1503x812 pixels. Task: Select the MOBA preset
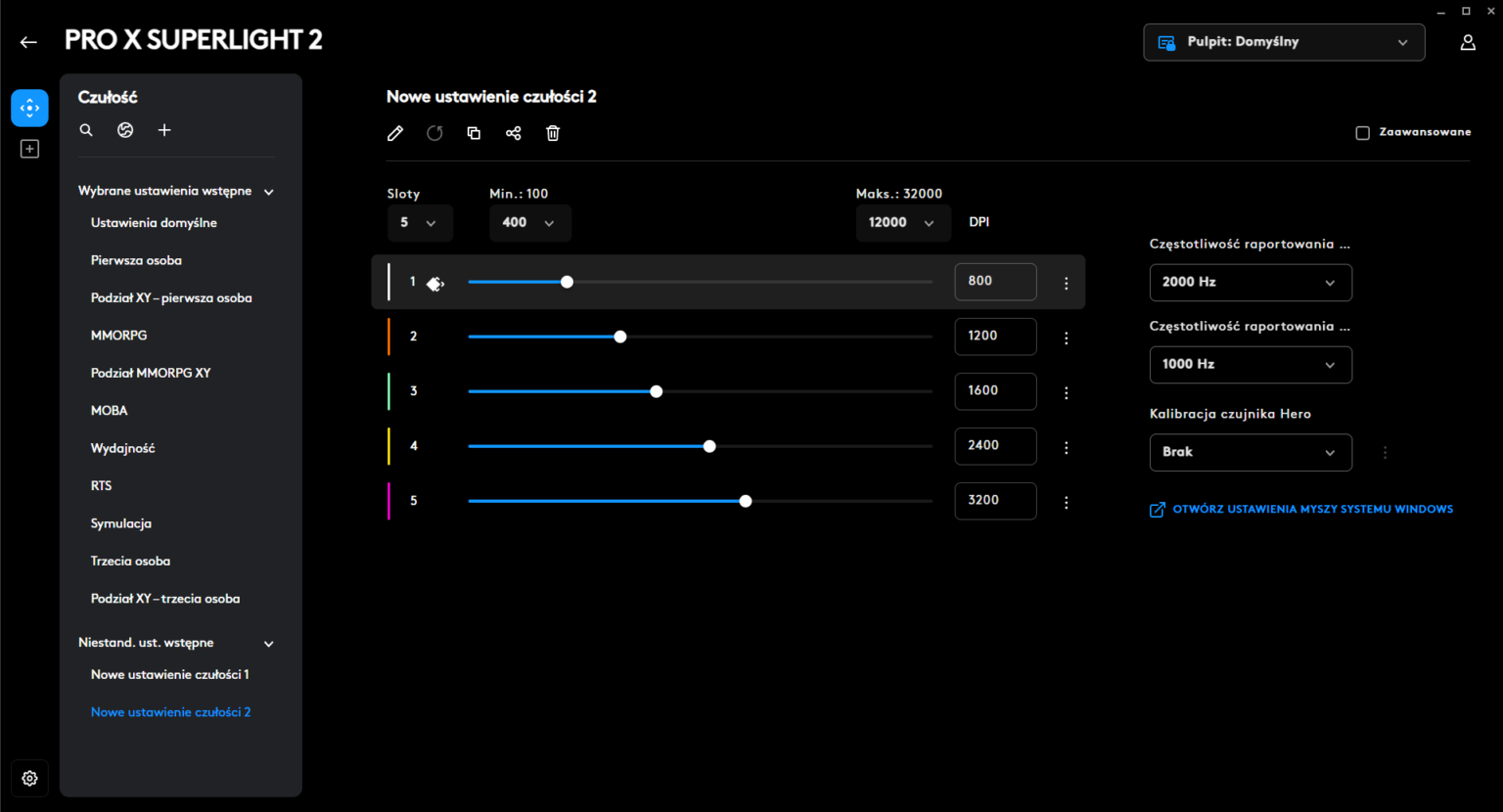[109, 411]
